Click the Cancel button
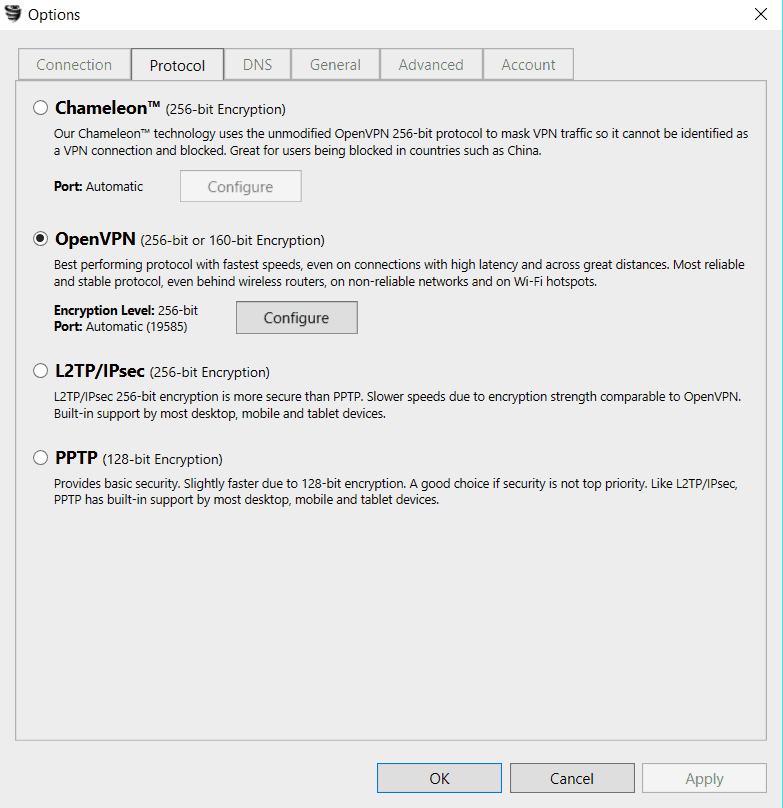The image size is (783, 808). tap(572, 778)
